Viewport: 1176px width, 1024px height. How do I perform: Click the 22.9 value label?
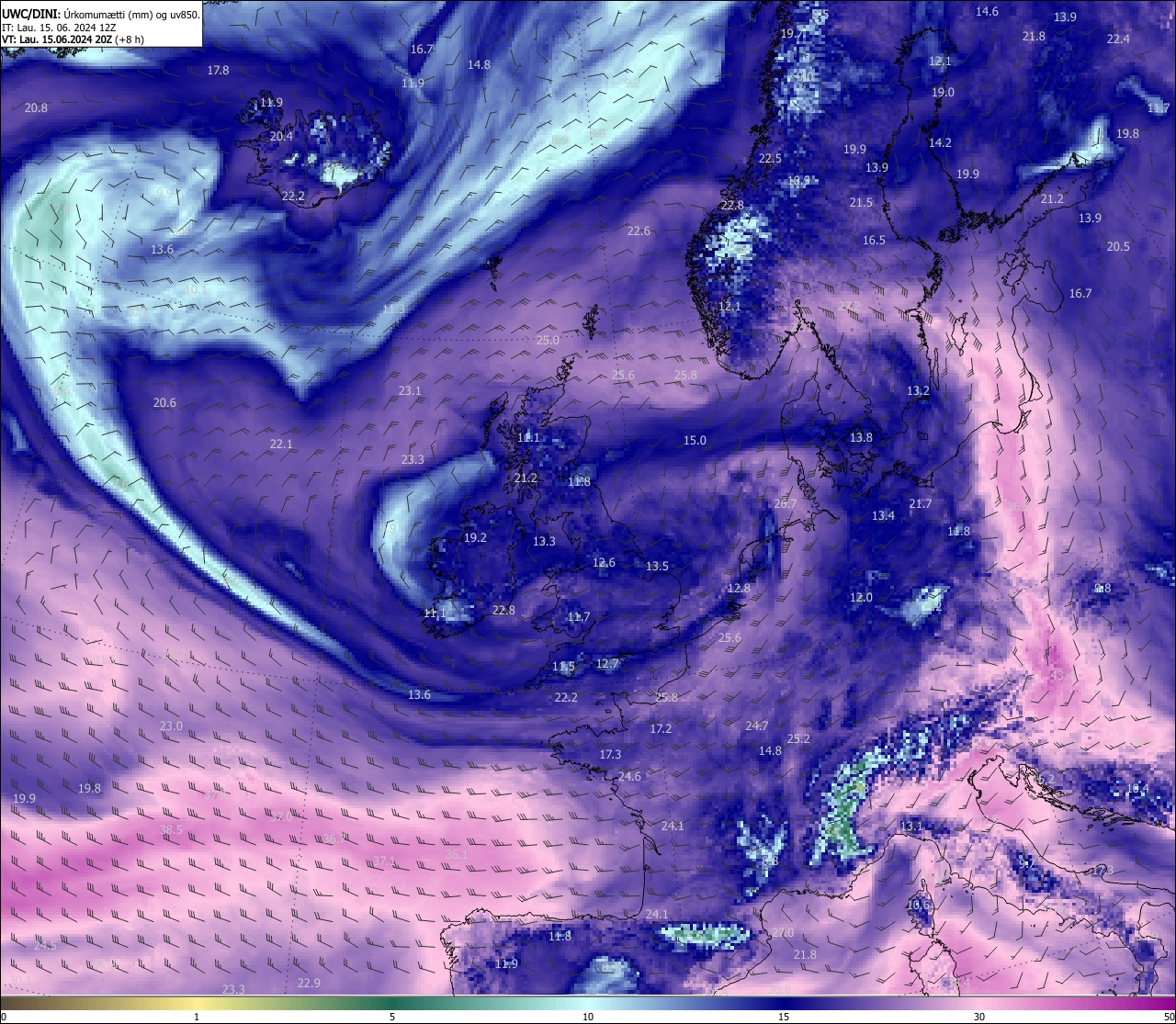tap(309, 984)
